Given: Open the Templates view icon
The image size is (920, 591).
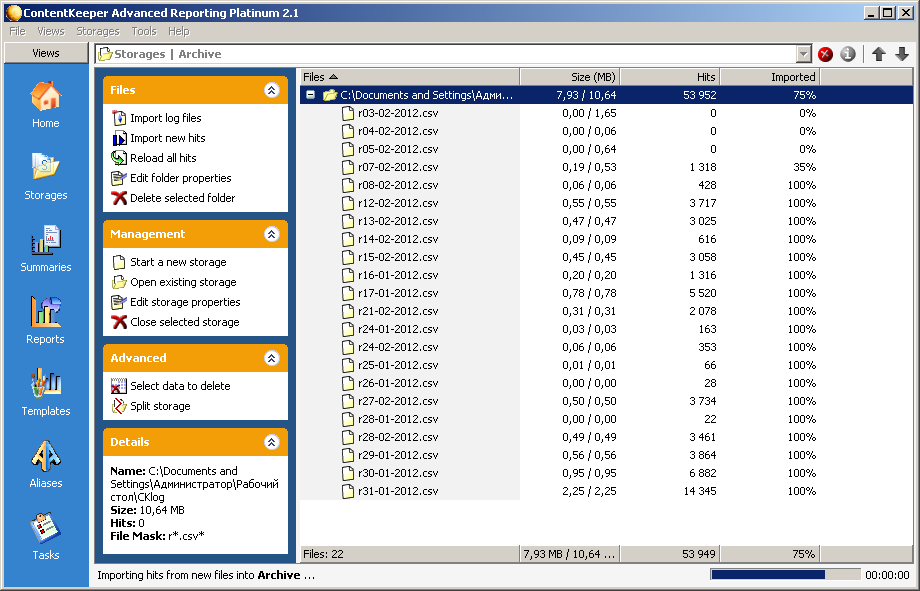Looking at the screenshot, I should tap(46, 383).
